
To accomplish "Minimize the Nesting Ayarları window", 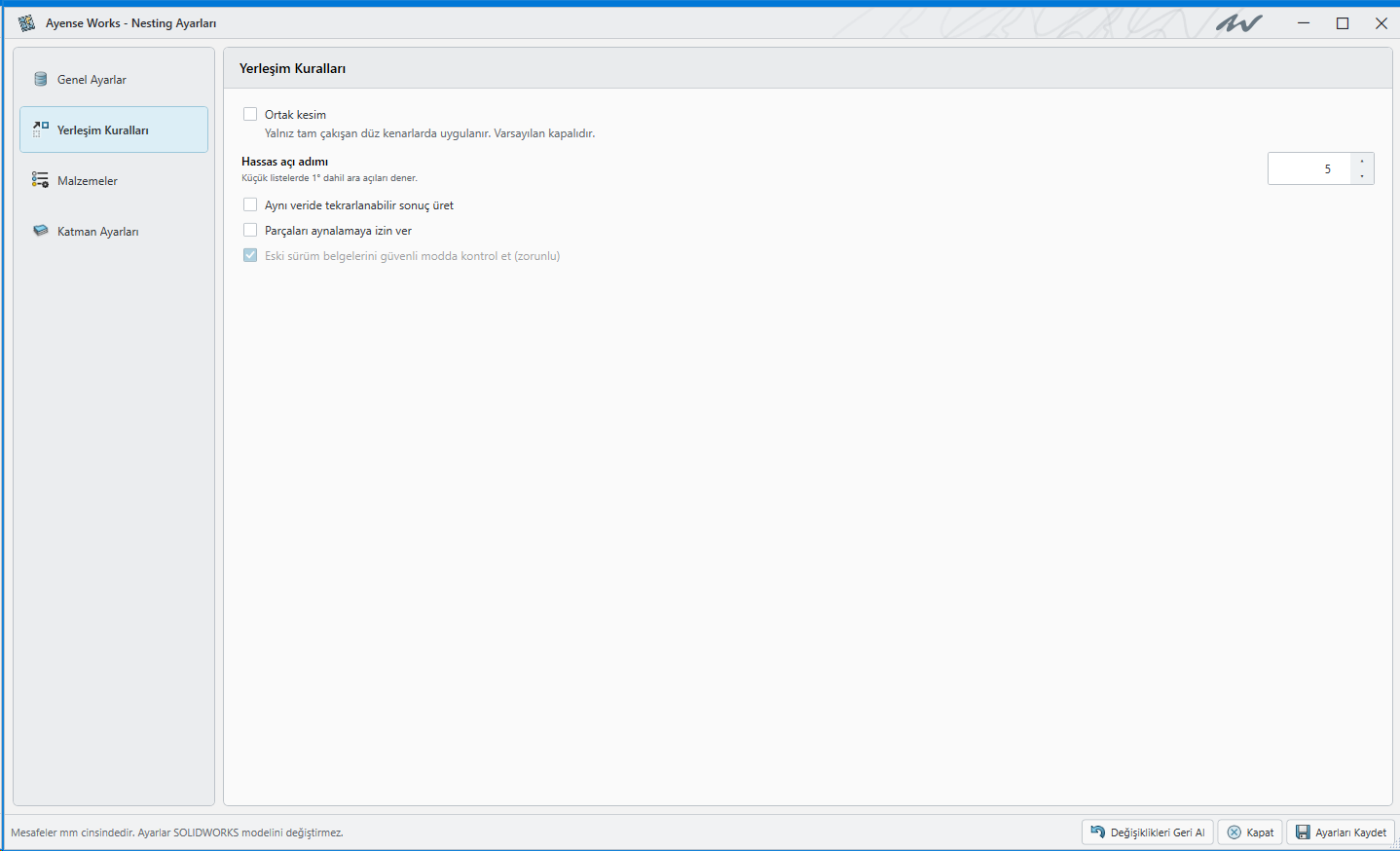I will (x=1304, y=22).
